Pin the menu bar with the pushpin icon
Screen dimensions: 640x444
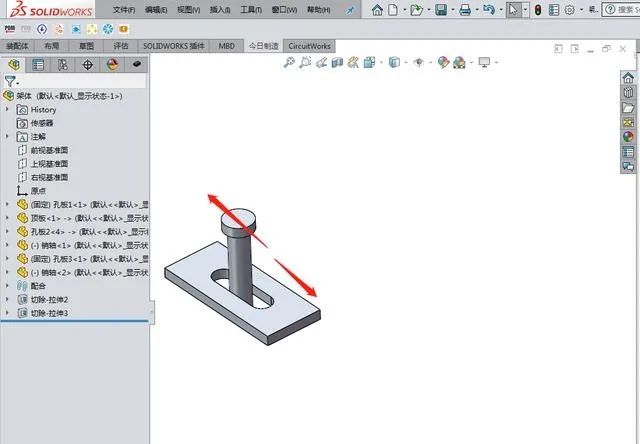click(350, 10)
